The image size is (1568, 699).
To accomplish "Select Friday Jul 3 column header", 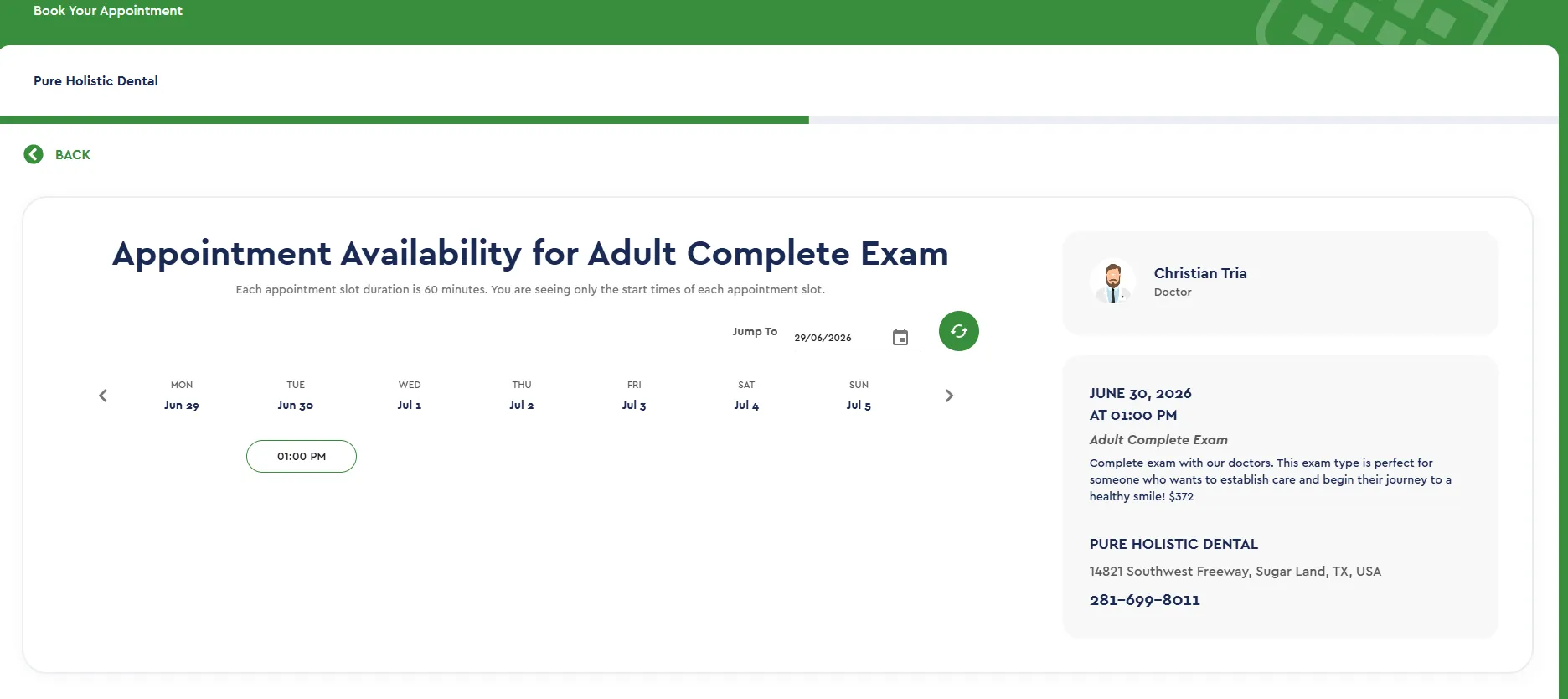I will 634,396.
